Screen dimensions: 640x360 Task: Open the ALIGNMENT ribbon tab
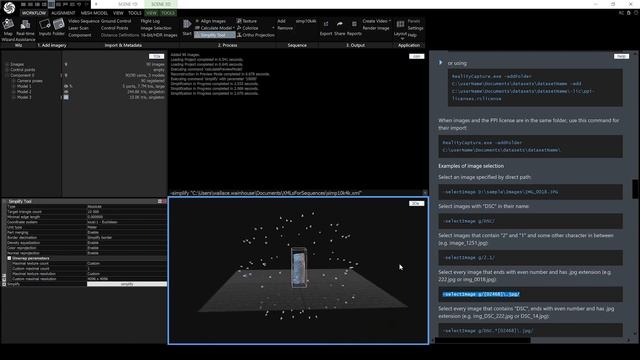coord(63,13)
